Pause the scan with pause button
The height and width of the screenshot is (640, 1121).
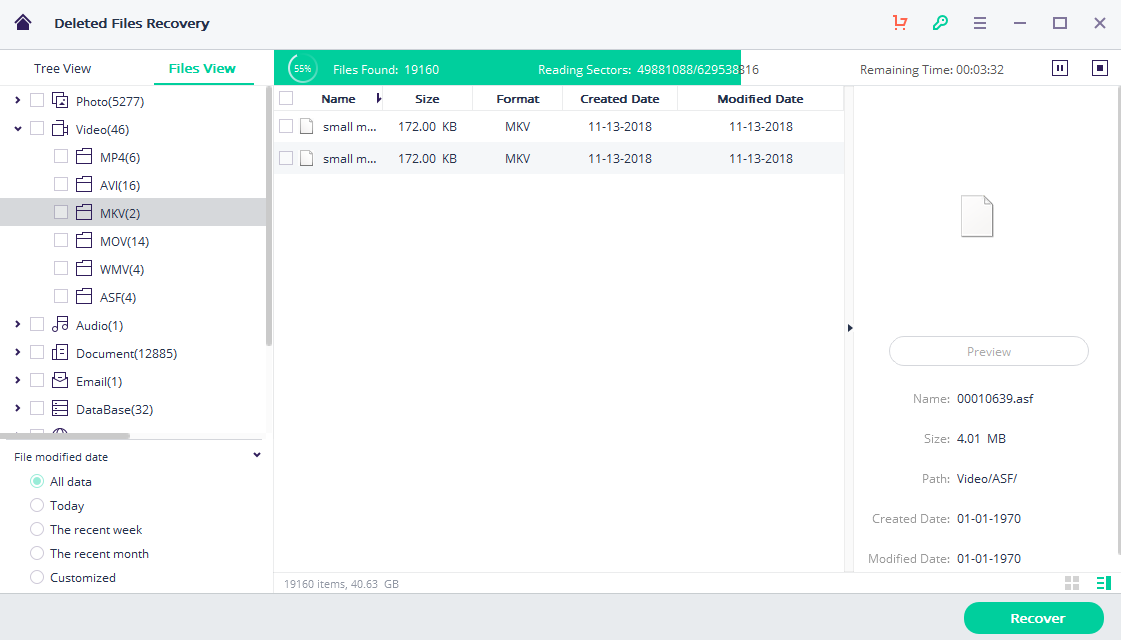(1060, 68)
